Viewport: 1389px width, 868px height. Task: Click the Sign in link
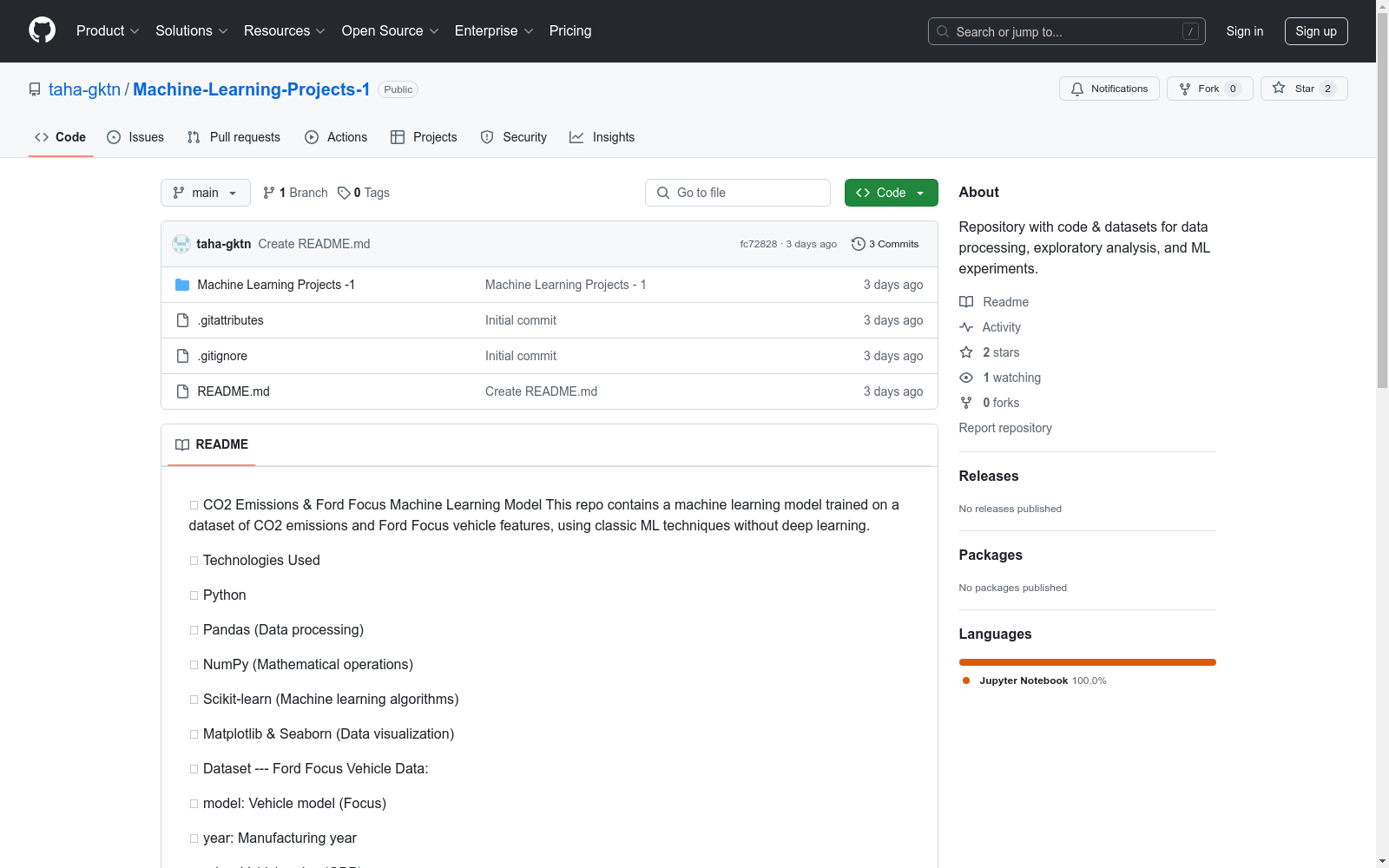click(1245, 31)
